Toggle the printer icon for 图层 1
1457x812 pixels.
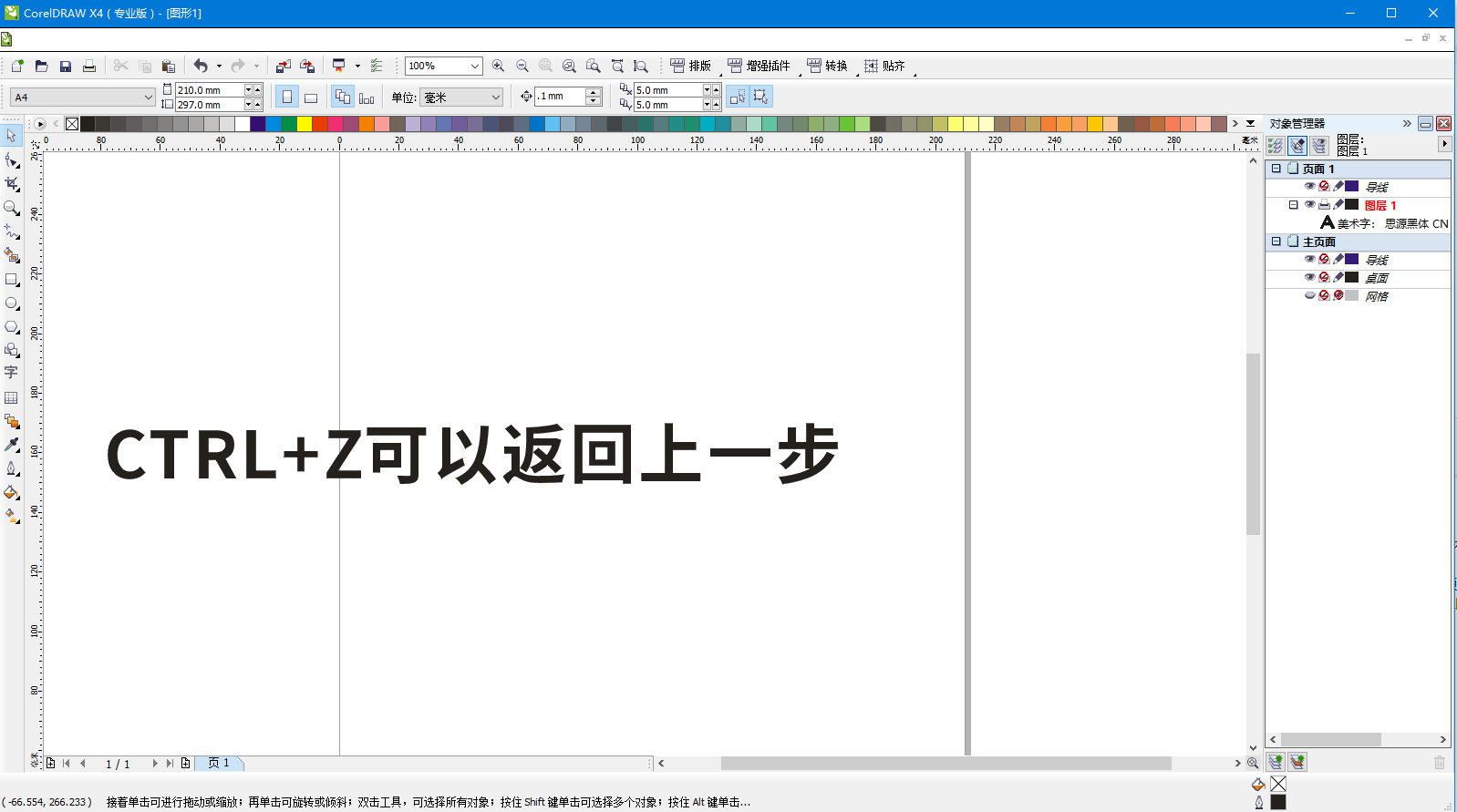coord(1324,204)
